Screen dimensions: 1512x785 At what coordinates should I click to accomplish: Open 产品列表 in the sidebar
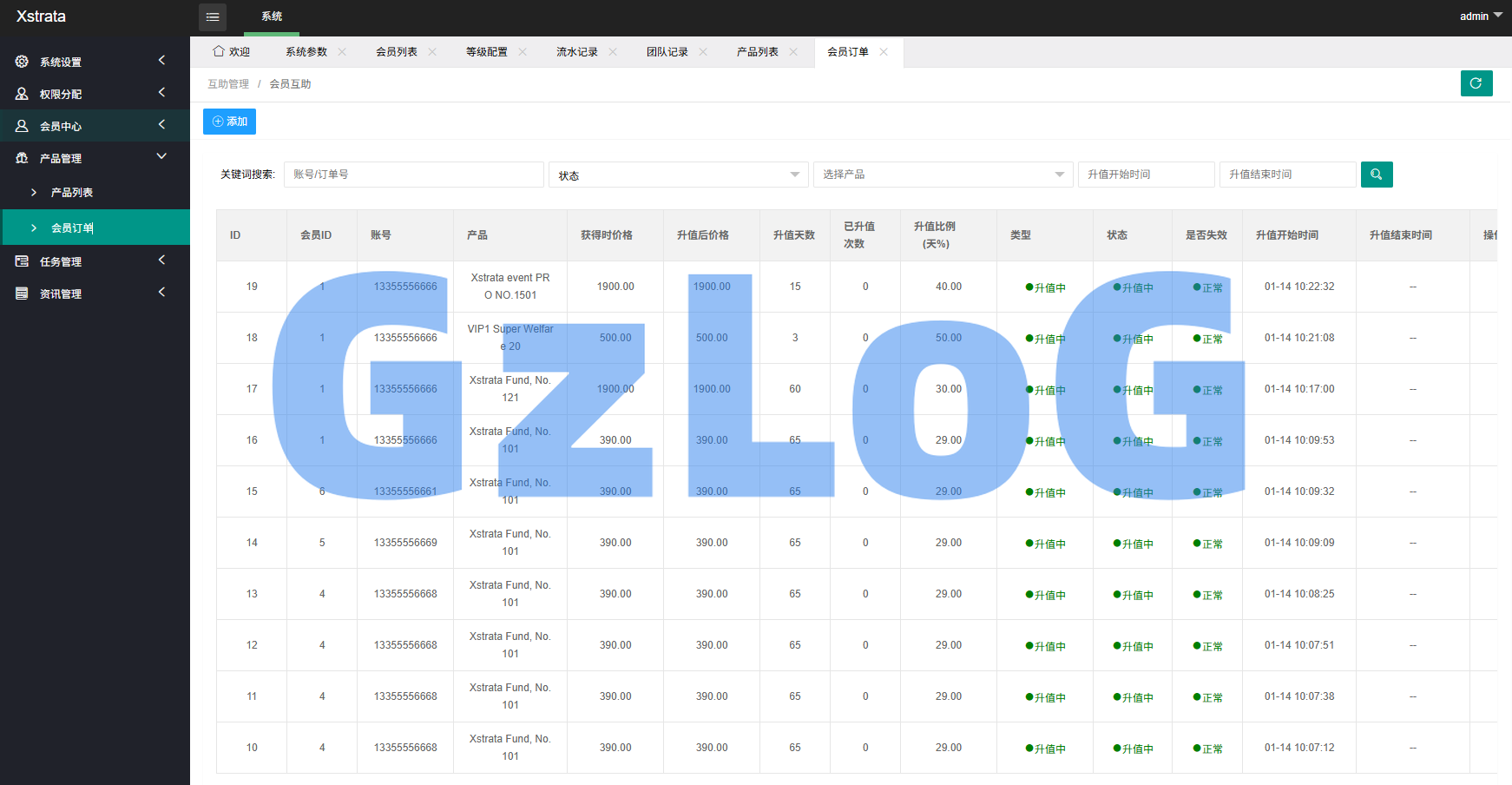72,193
